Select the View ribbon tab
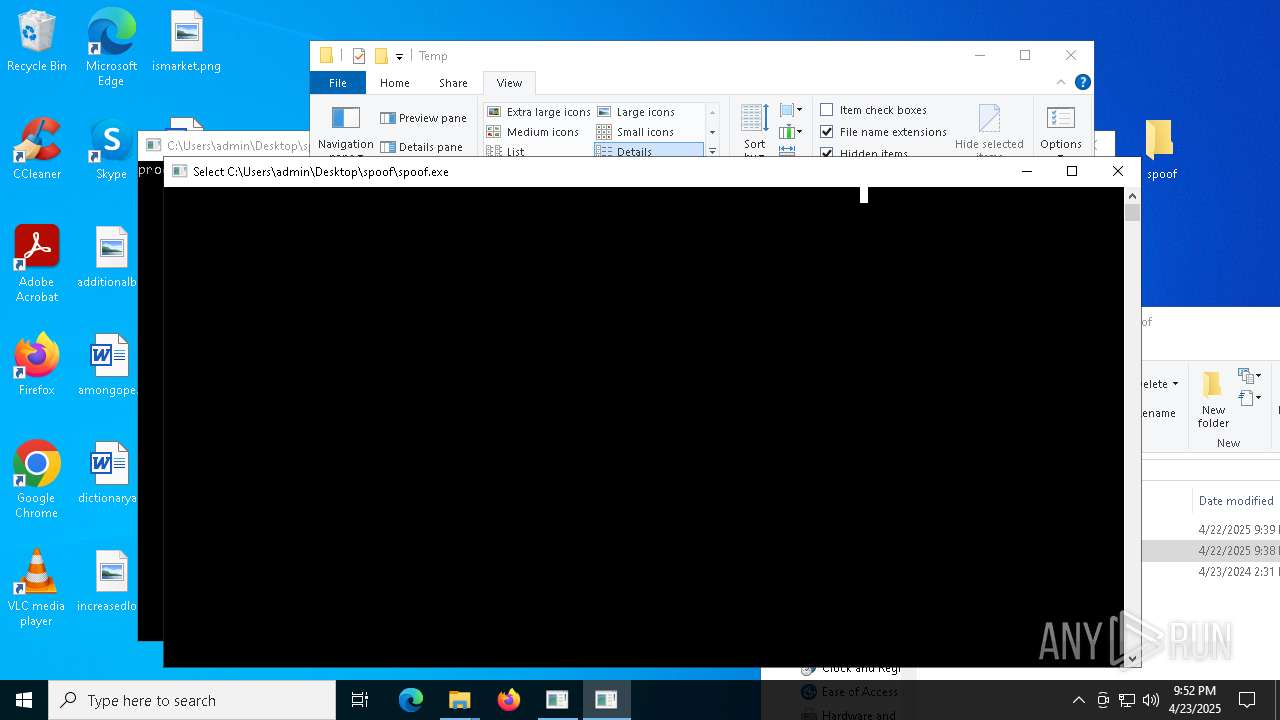 [509, 83]
